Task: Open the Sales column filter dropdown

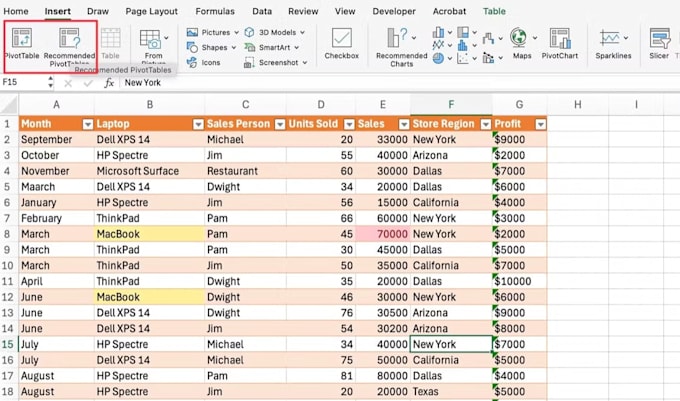Action: pyautogui.click(x=404, y=125)
